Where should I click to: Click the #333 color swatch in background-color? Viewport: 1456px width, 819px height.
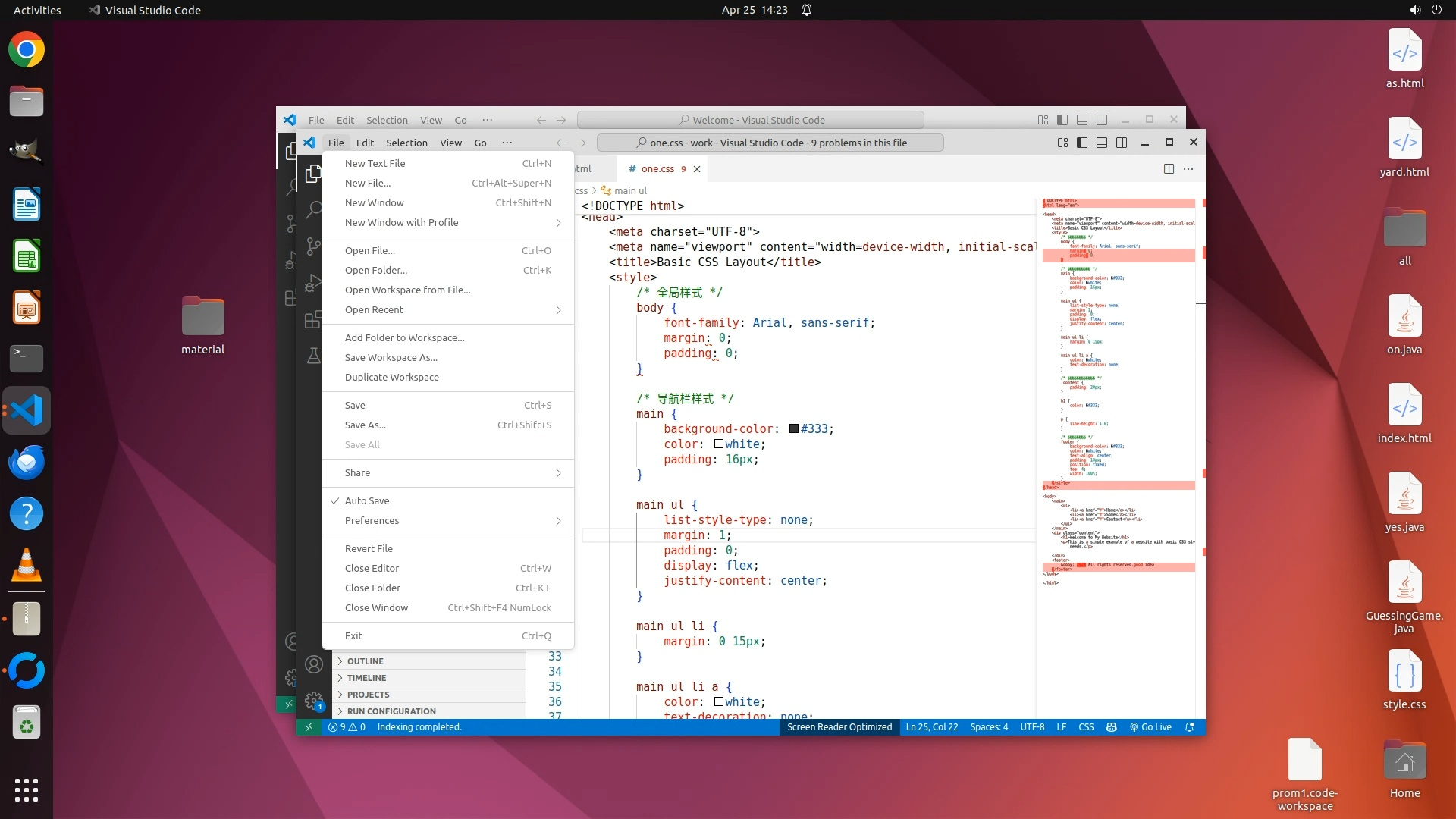pyautogui.click(x=793, y=429)
